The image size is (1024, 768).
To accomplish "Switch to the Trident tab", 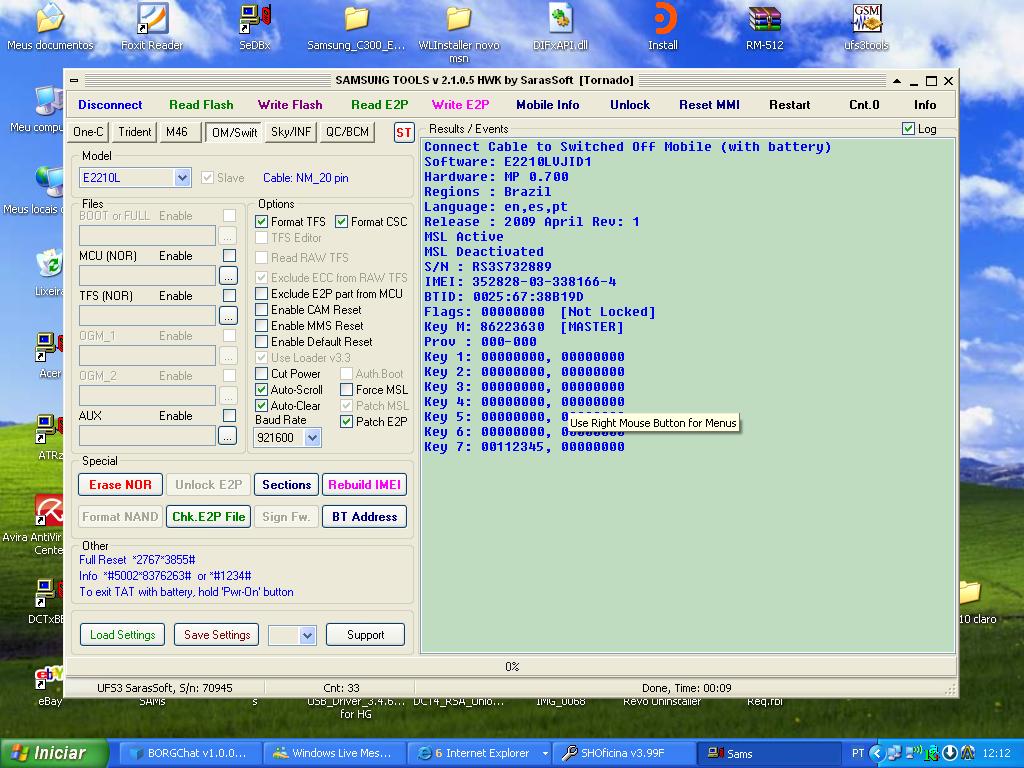I will click(135, 133).
